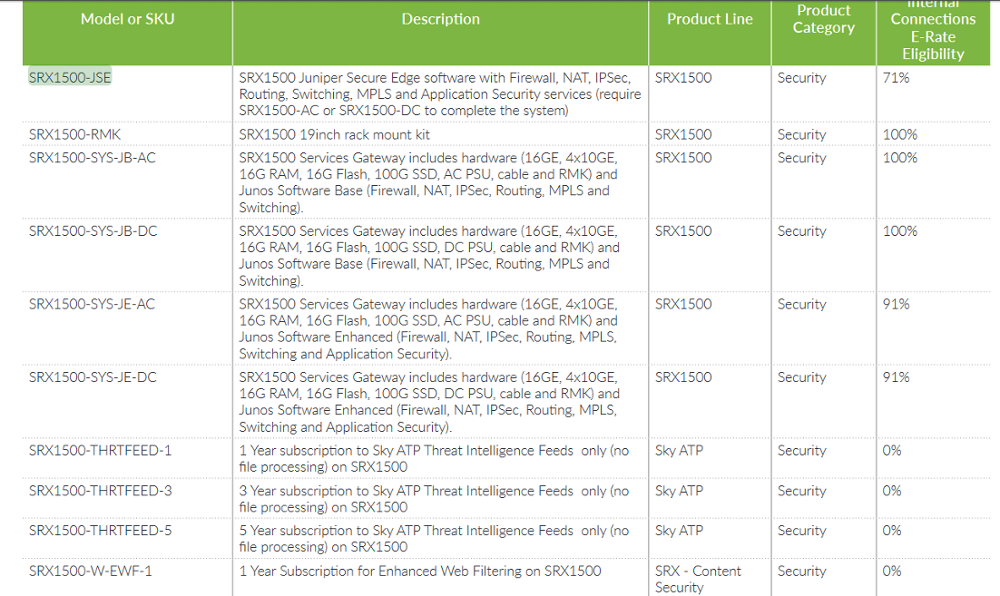Select the SRX1500-SYS-JE-DC SKU
The height and width of the screenshot is (596, 1000).
(92, 377)
